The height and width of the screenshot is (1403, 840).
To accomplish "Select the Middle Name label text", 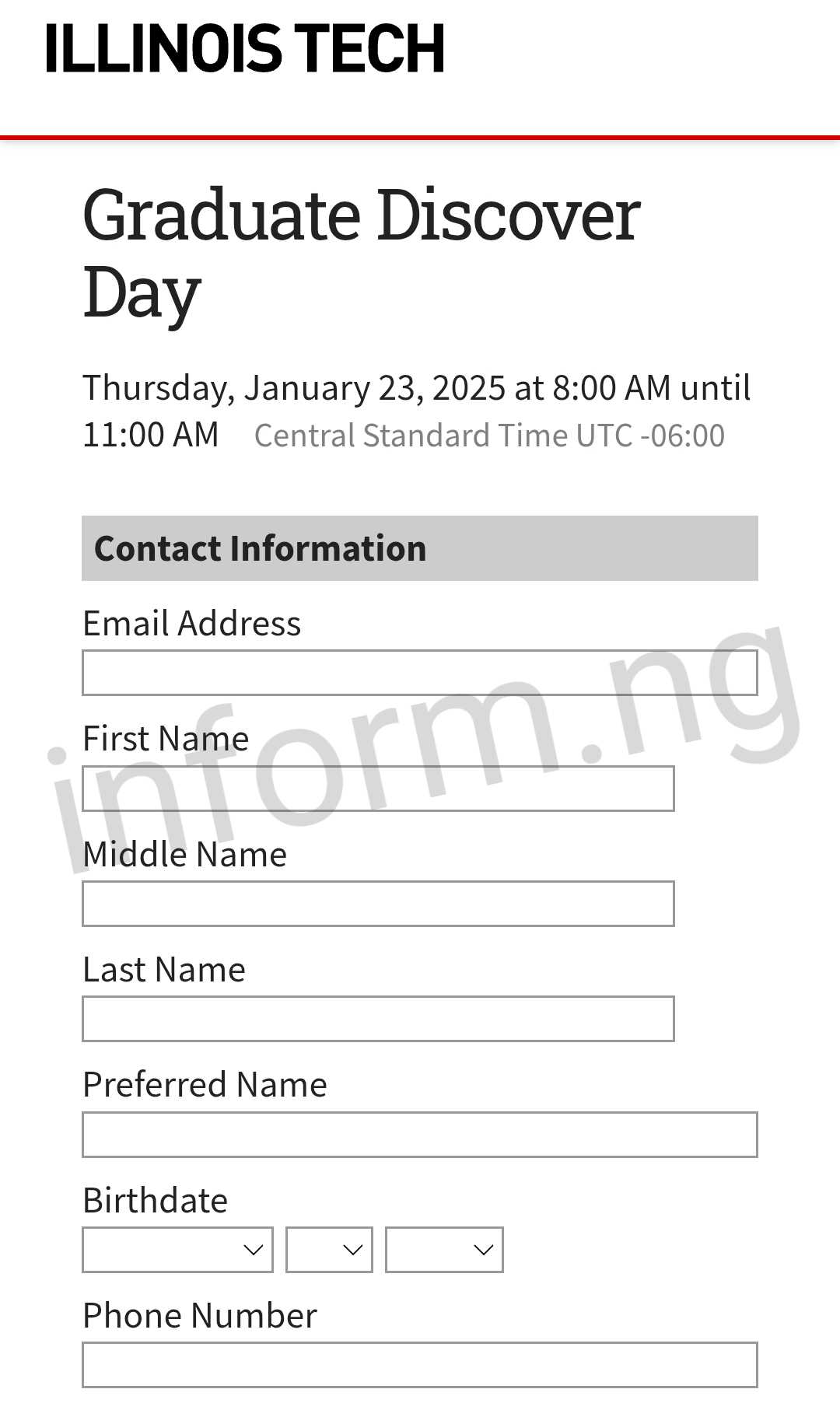I will [x=185, y=854].
